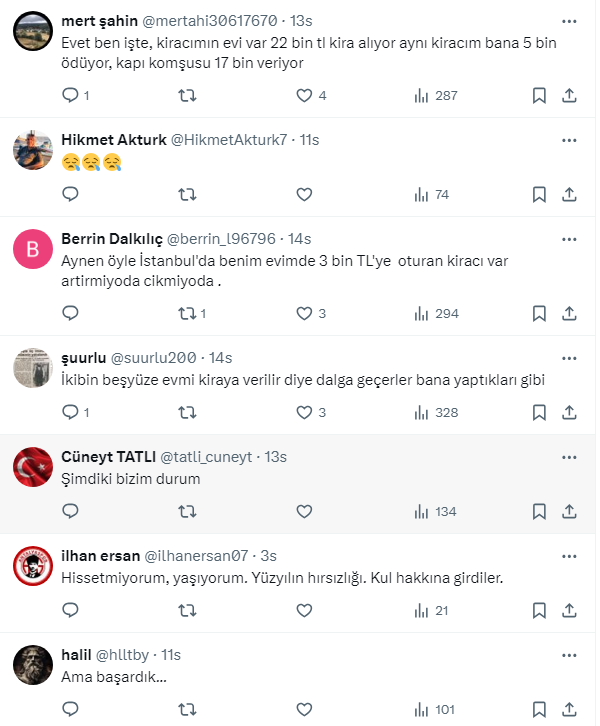Image resolution: width=600 pixels, height=726 pixels.
Task: Reply to şuurlu's tweet
Action: click(70, 412)
